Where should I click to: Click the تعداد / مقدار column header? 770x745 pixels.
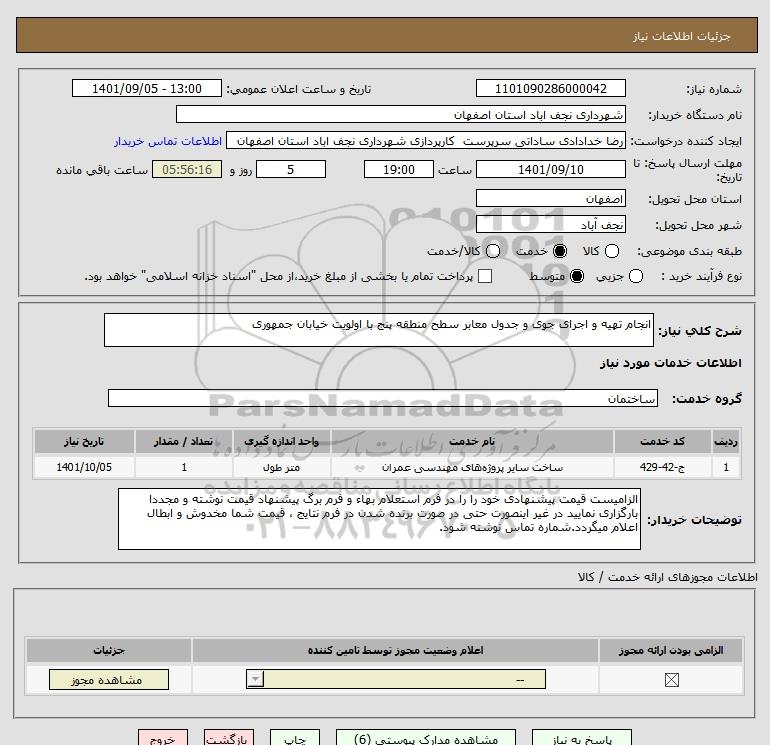point(184,441)
